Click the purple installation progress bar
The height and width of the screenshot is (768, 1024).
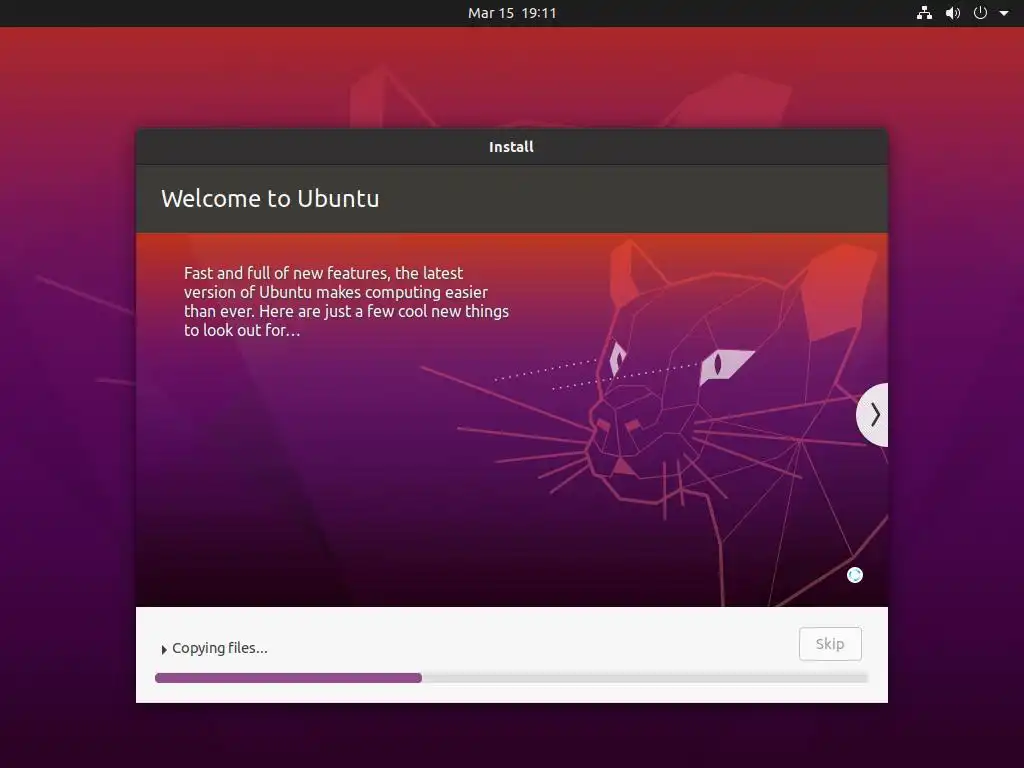[511, 678]
